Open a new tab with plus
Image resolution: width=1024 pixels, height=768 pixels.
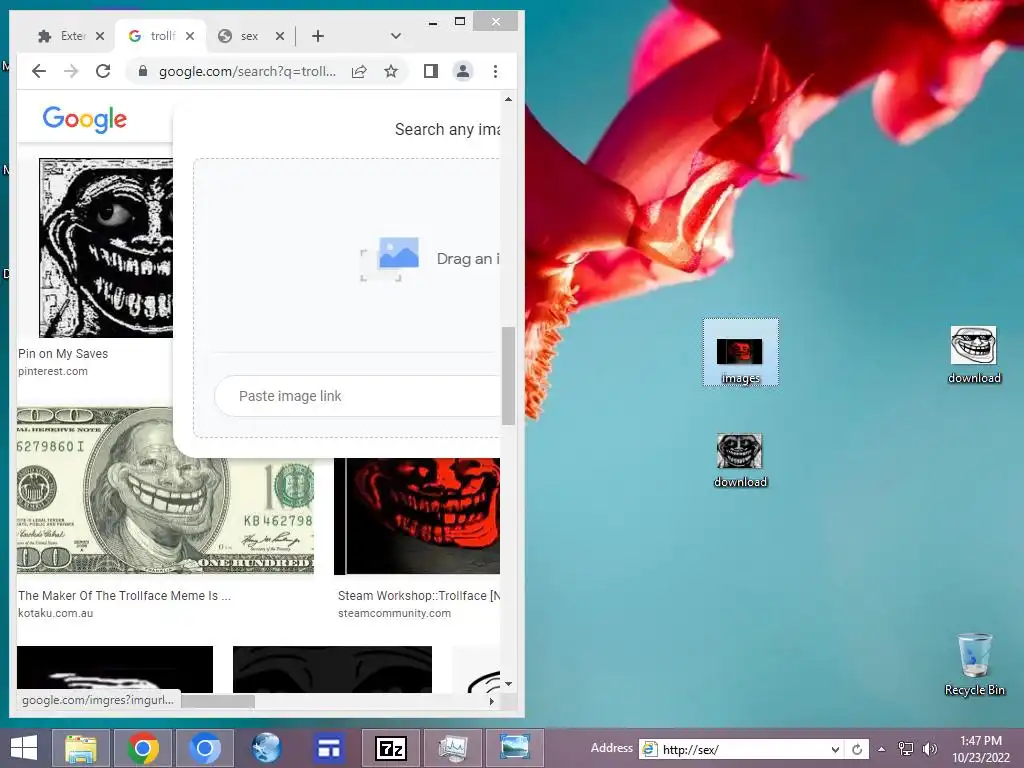pyautogui.click(x=318, y=36)
